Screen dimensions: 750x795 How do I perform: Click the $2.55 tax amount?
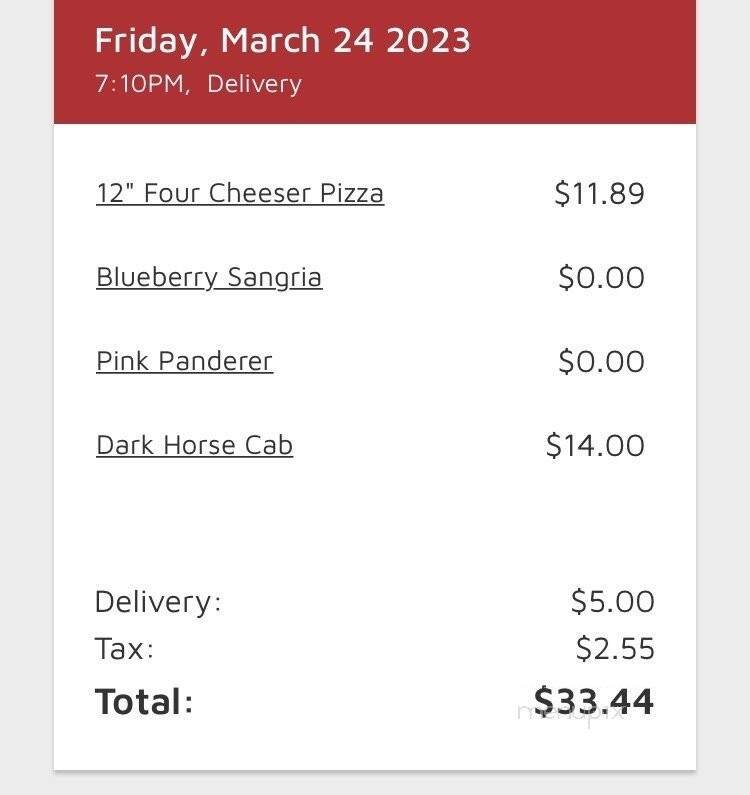614,649
